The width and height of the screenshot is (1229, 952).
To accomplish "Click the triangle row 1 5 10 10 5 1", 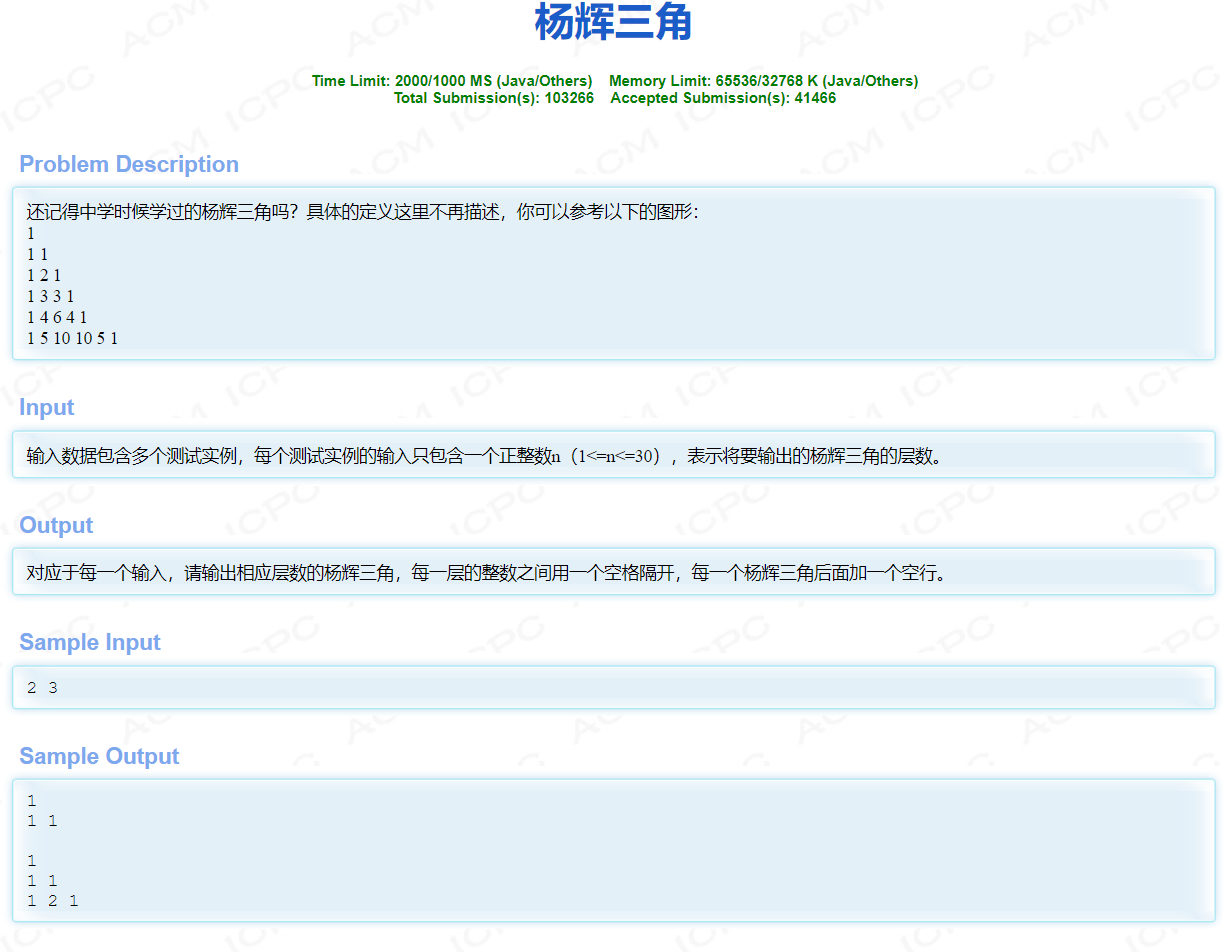I will pos(72,338).
